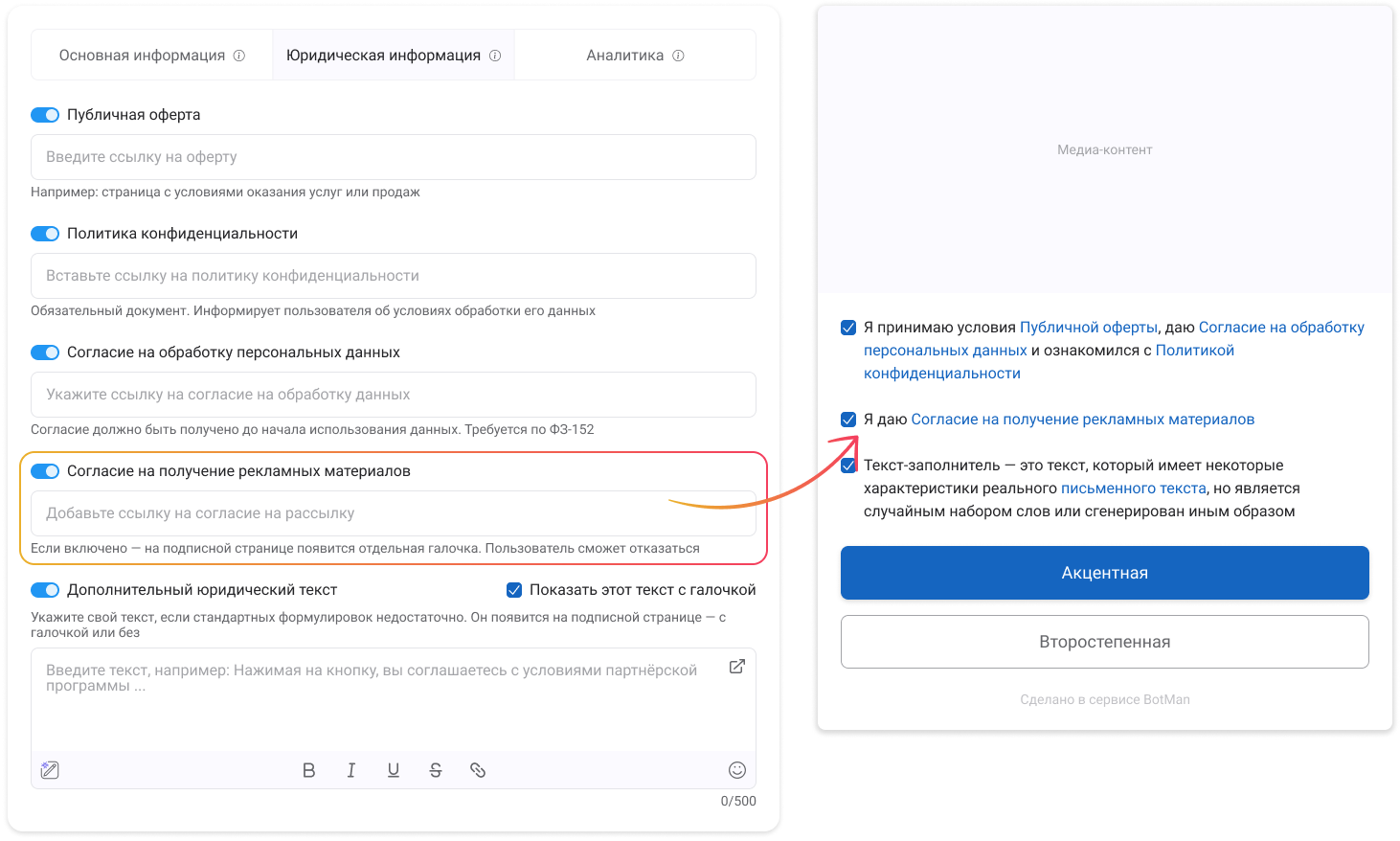
Task: Click the Акцентная button
Action: point(1105,573)
